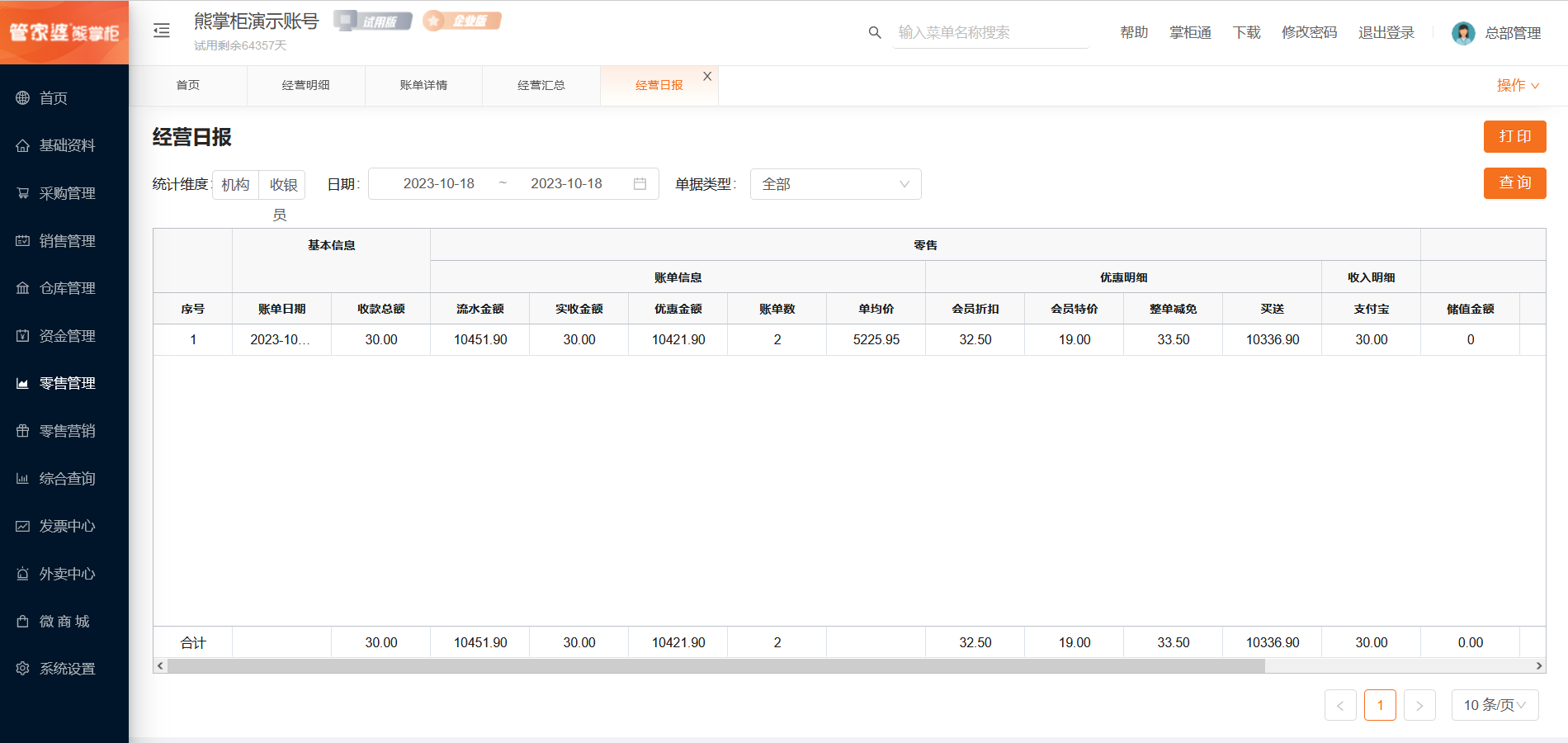This screenshot has width=1568, height=743.
Task: Click the horizontal table scrollbar thumb
Action: point(716,665)
